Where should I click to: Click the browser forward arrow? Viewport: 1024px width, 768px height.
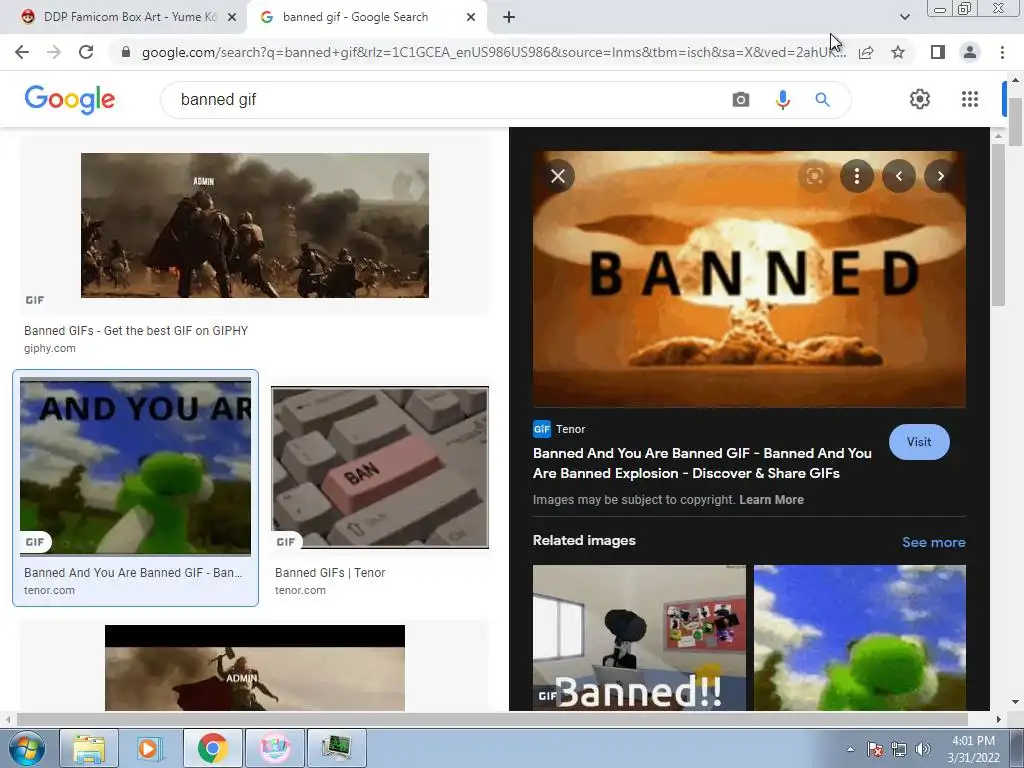pos(54,52)
